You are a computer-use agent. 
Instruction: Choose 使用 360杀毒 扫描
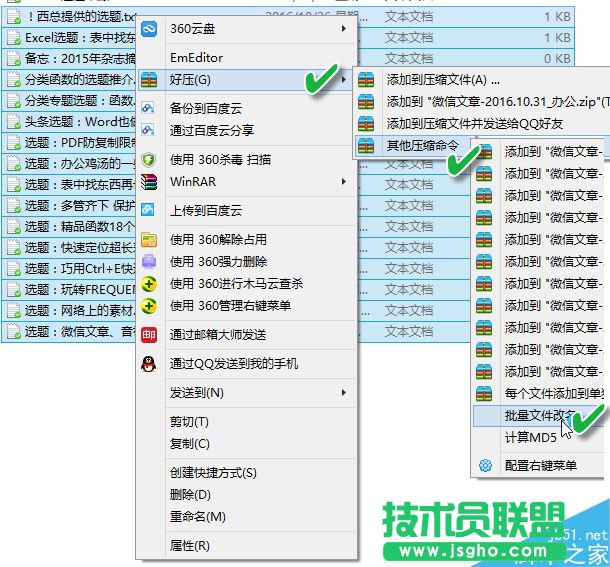point(220,160)
